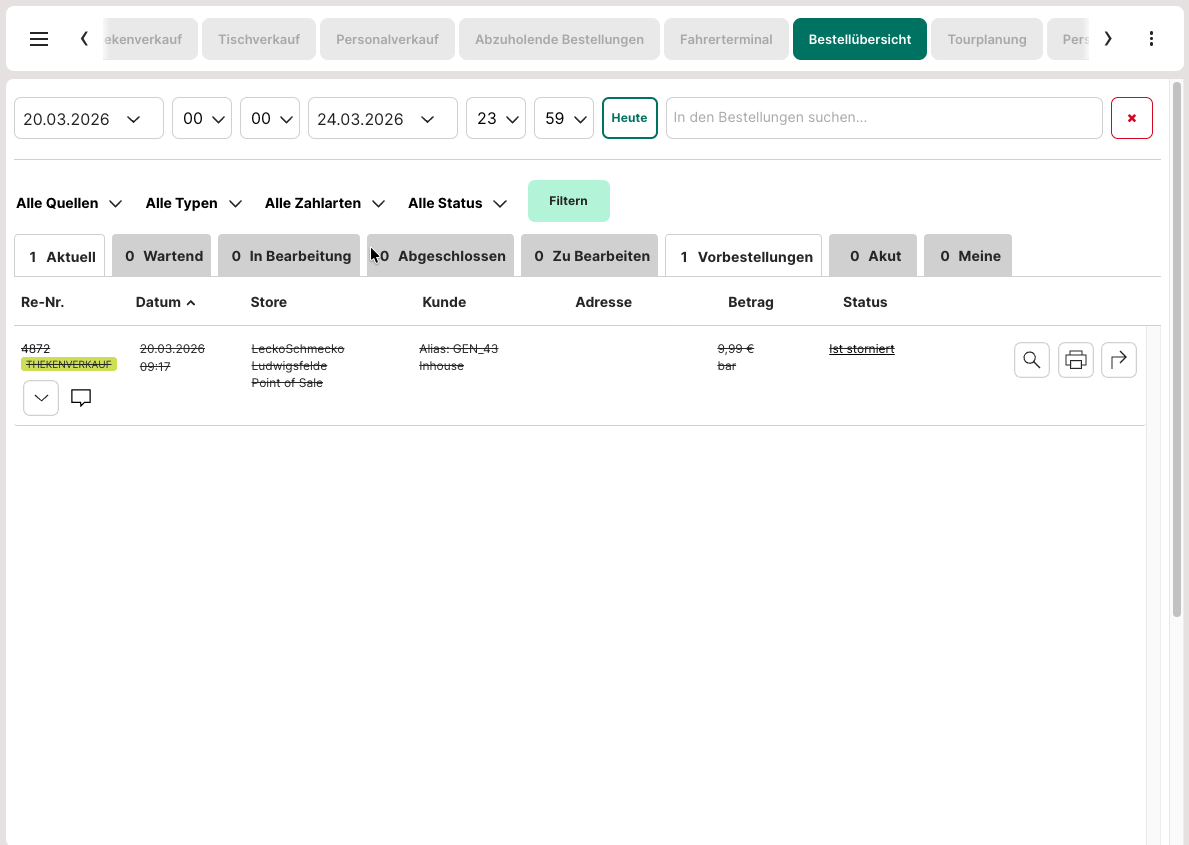The height and width of the screenshot is (845, 1189).
Task: Open the hamburger main menu
Action: point(39,39)
